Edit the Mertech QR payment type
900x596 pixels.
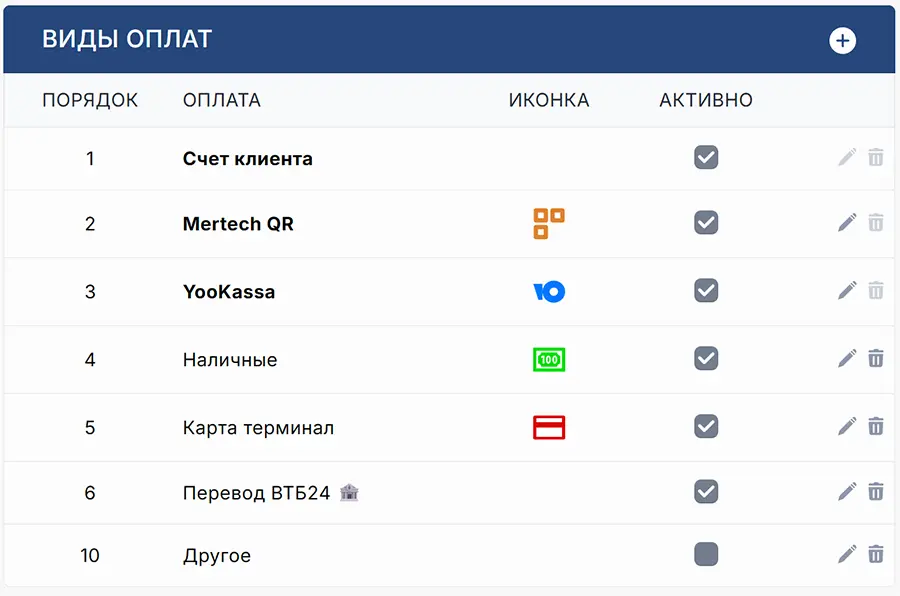[847, 223]
